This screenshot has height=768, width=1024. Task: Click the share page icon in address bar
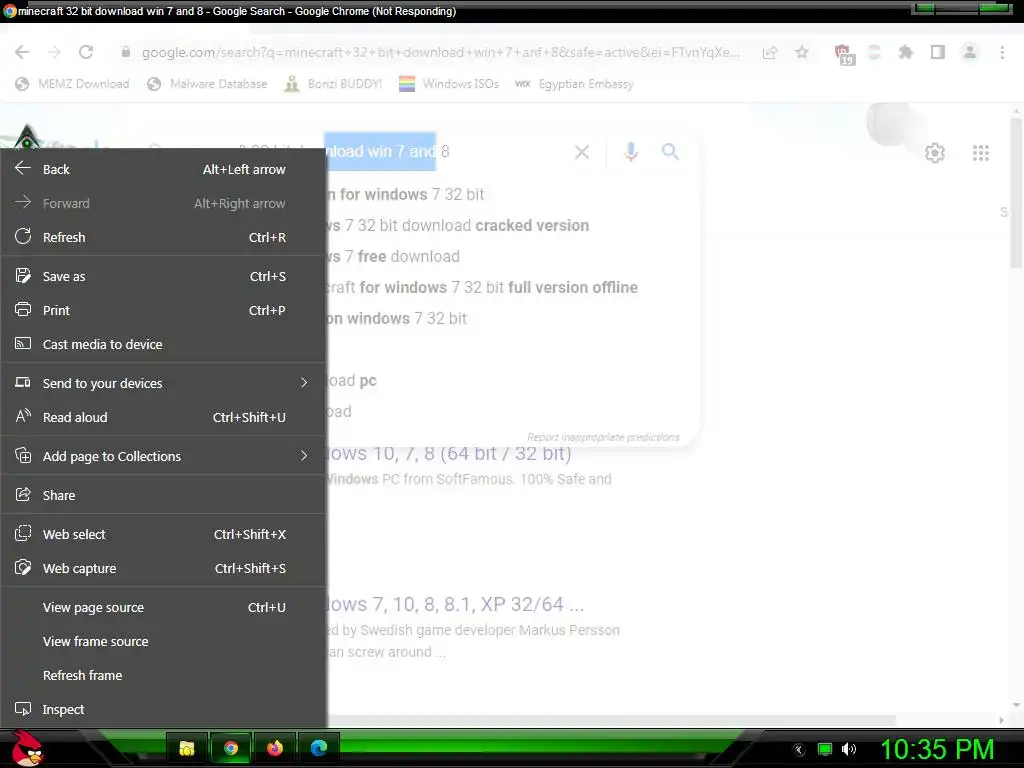[x=770, y=52]
